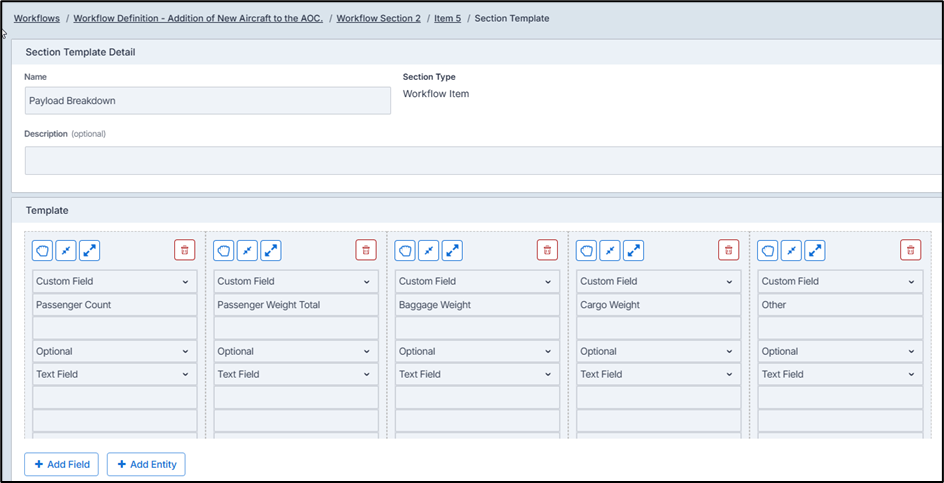Click the drag handle icon on Passenger Count card
Screen dimensions: 944x483
tap(43, 251)
